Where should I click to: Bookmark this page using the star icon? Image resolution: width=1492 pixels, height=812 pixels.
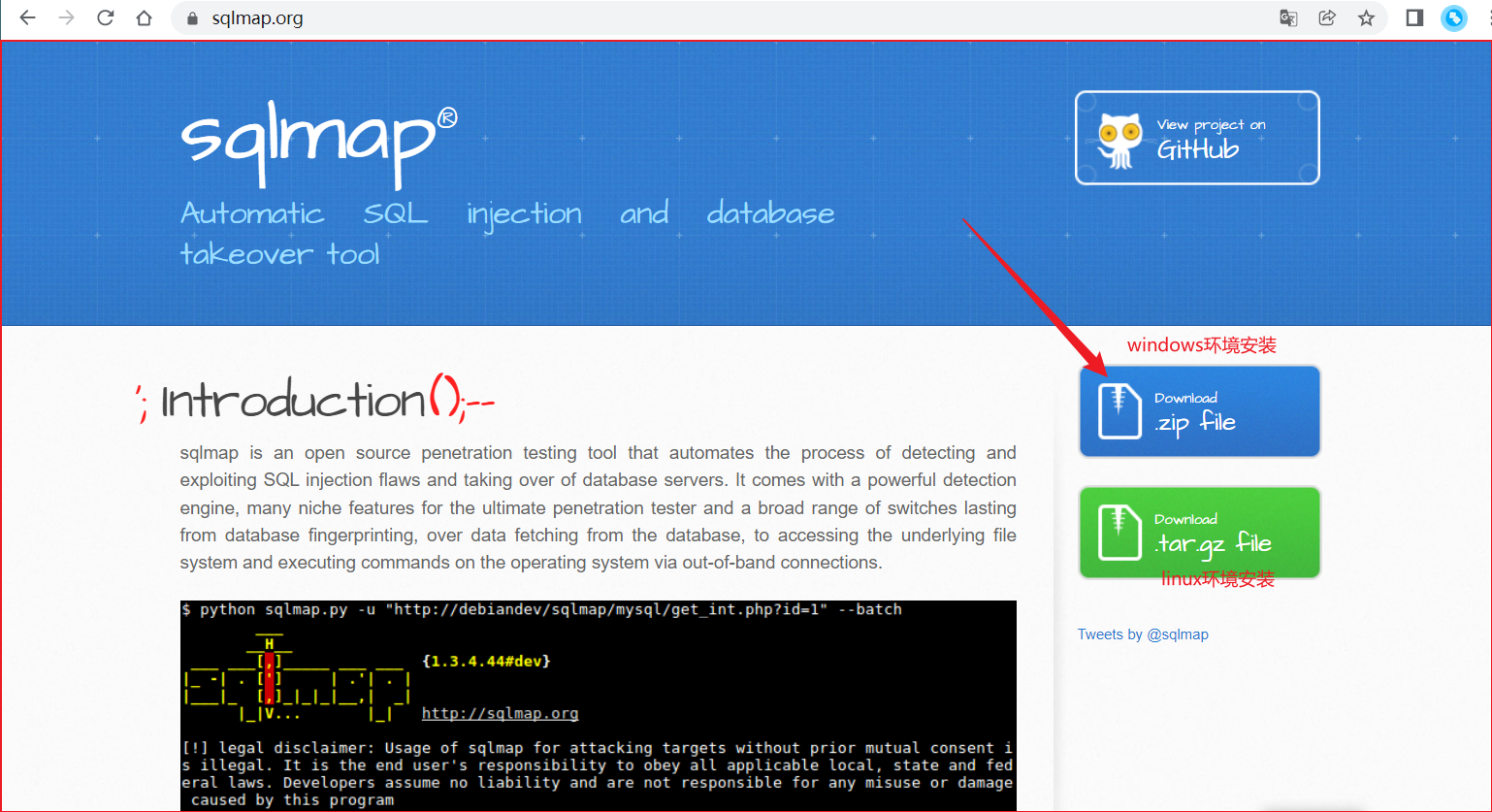[x=1367, y=17]
